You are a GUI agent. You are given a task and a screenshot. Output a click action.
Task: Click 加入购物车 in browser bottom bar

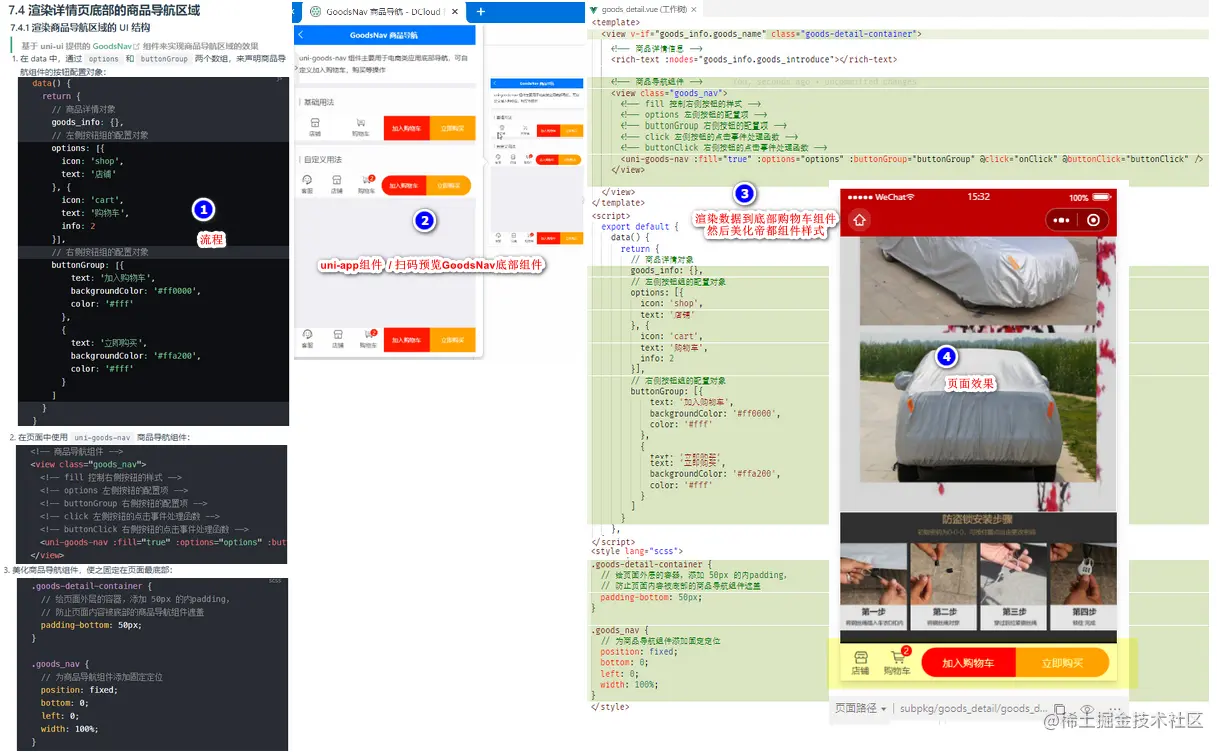[x=407, y=340]
